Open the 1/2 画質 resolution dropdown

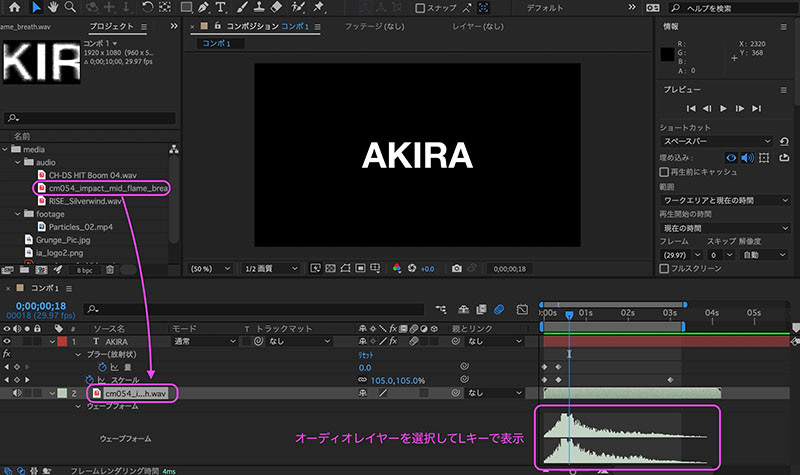[x=270, y=268]
